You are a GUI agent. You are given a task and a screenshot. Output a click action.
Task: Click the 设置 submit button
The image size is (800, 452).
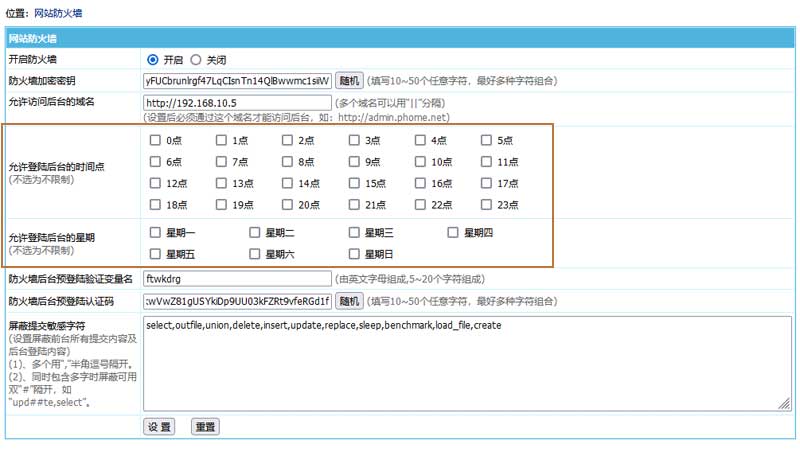159,426
